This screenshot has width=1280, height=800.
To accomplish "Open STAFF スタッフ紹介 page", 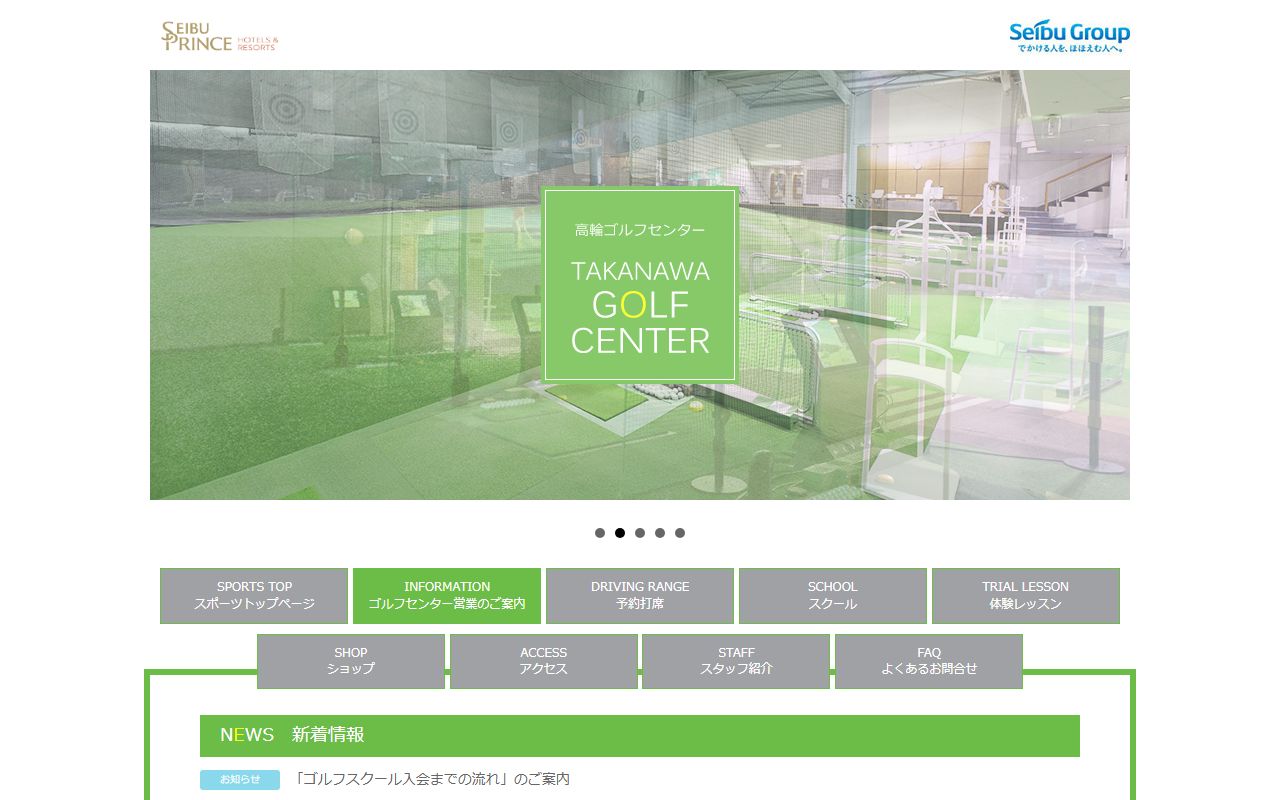I will click(736, 661).
